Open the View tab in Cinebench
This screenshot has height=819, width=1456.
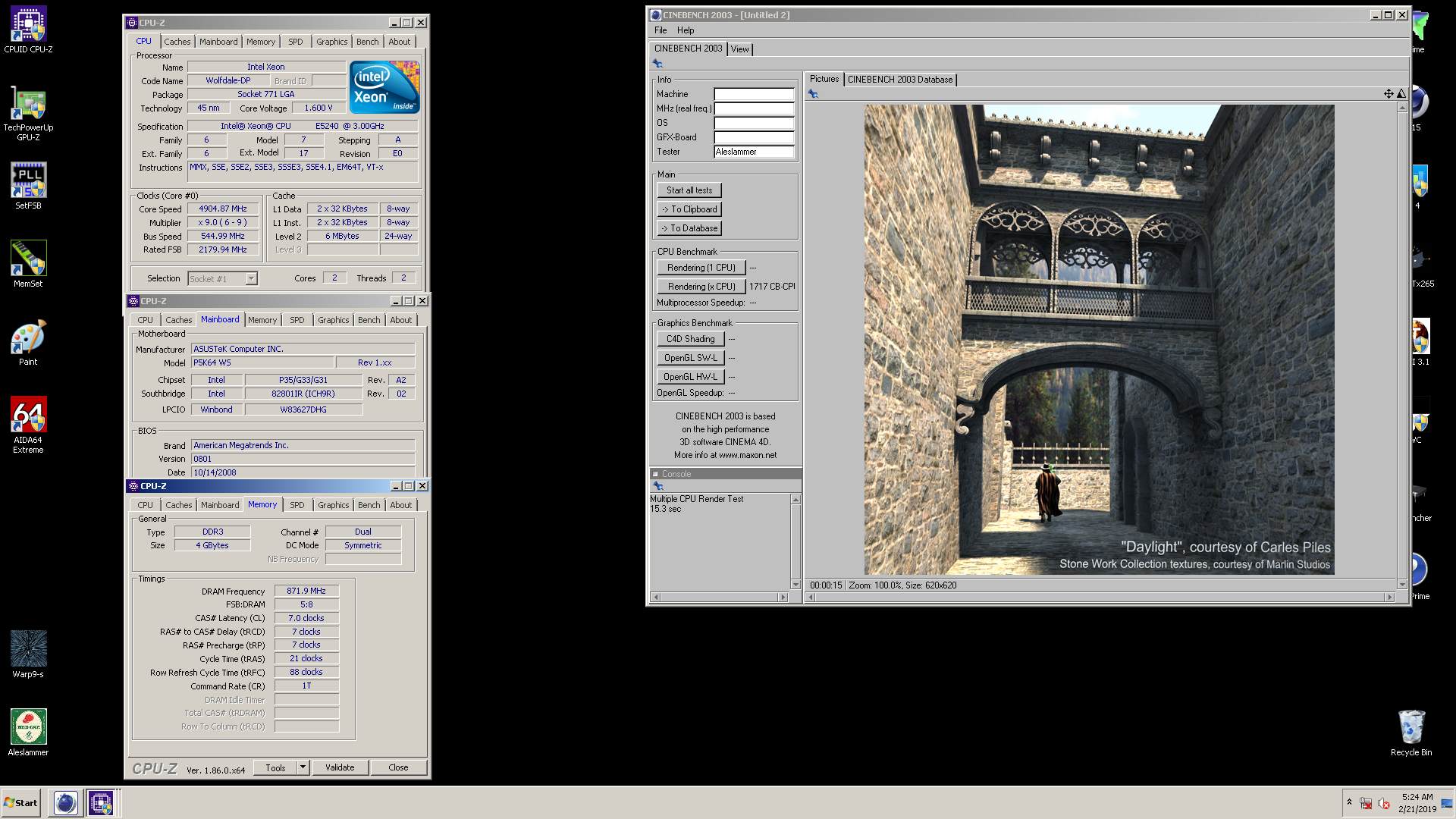740,49
